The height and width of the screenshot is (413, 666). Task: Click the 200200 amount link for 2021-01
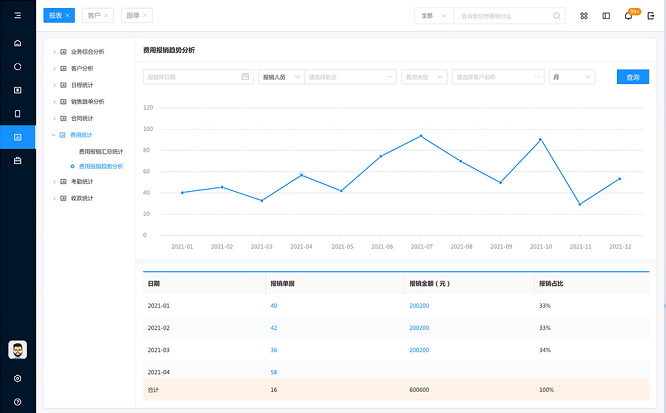[x=419, y=306]
